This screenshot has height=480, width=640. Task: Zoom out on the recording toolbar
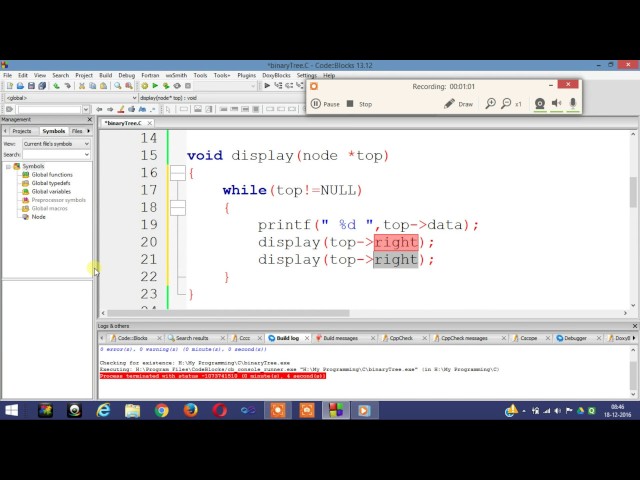[x=506, y=104]
